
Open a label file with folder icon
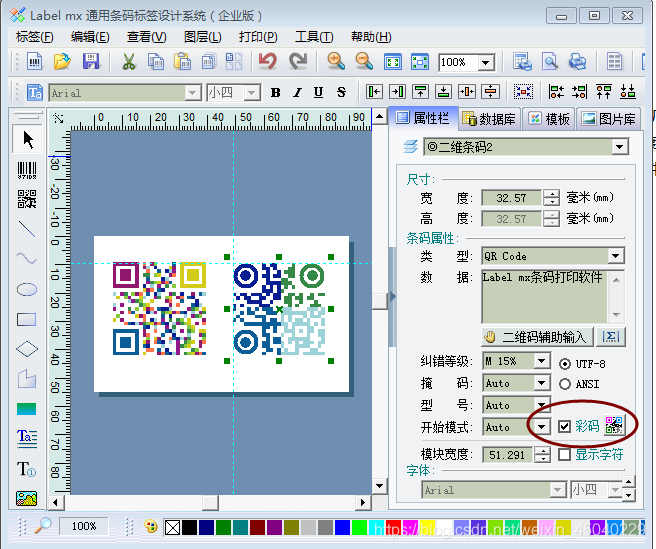62,62
